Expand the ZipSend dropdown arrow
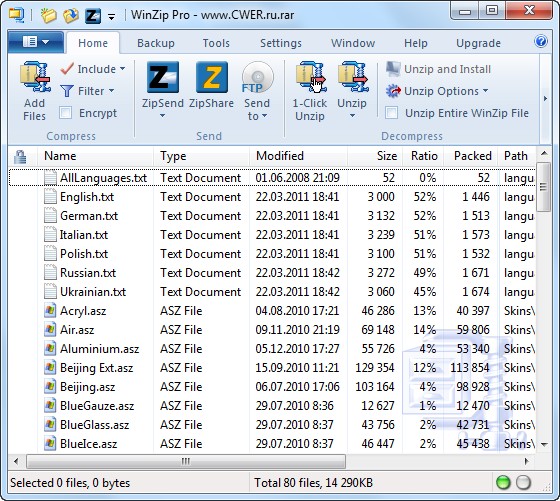 pyautogui.click(x=162, y=115)
